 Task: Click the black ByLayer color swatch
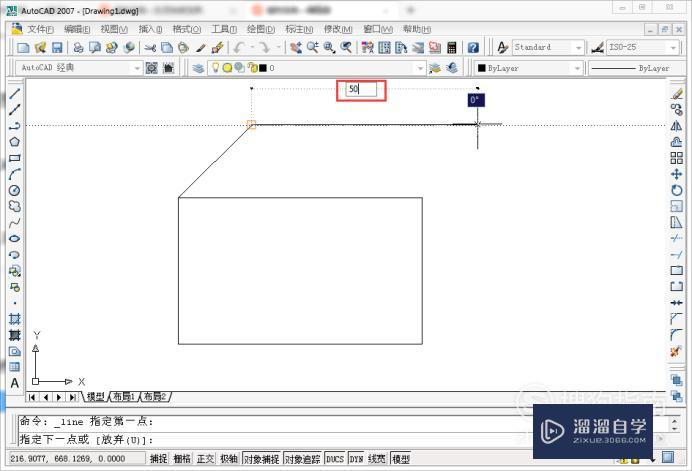481,68
